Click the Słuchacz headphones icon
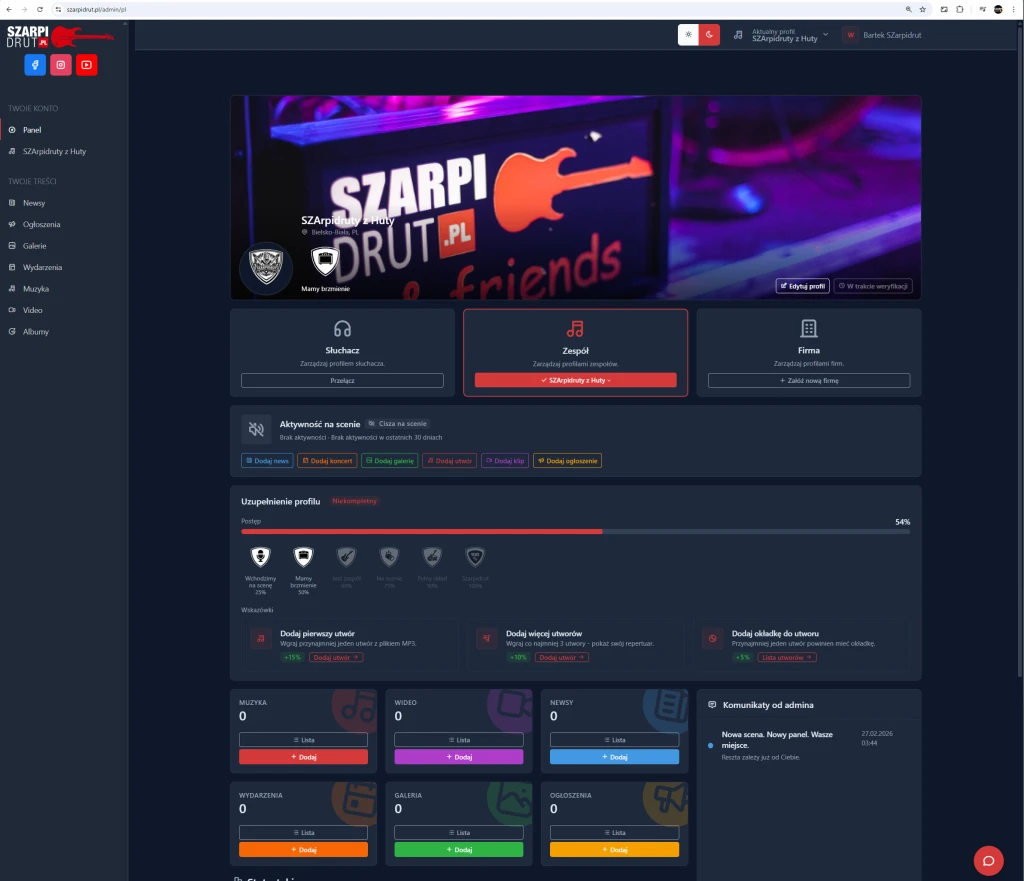1024x881 pixels. coord(342,329)
